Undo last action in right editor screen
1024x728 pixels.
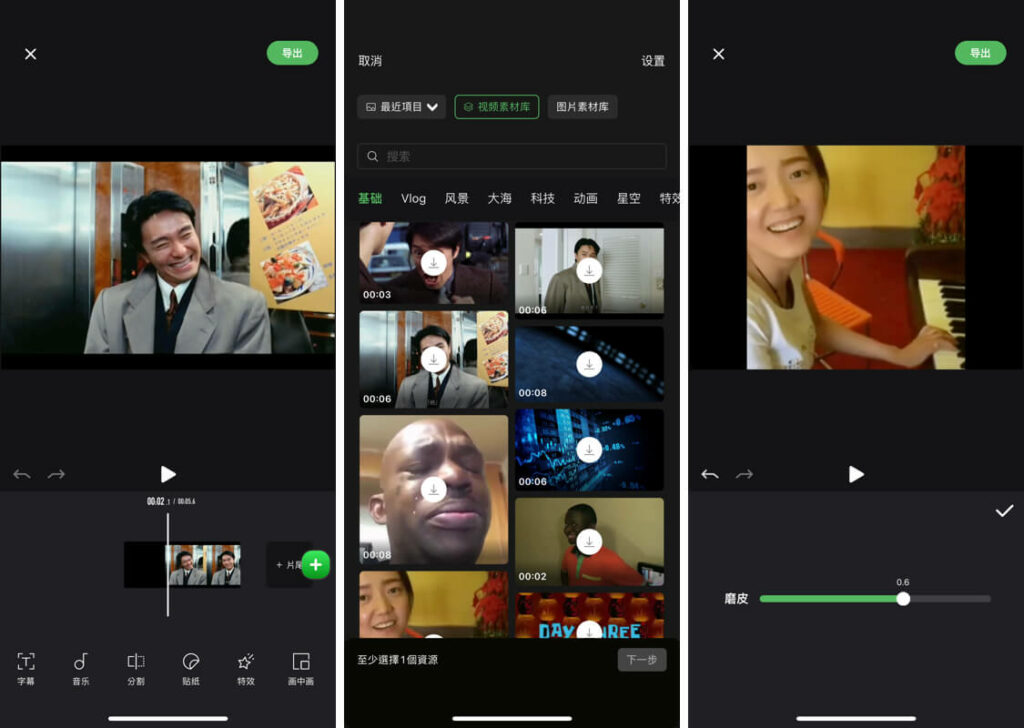[x=710, y=474]
